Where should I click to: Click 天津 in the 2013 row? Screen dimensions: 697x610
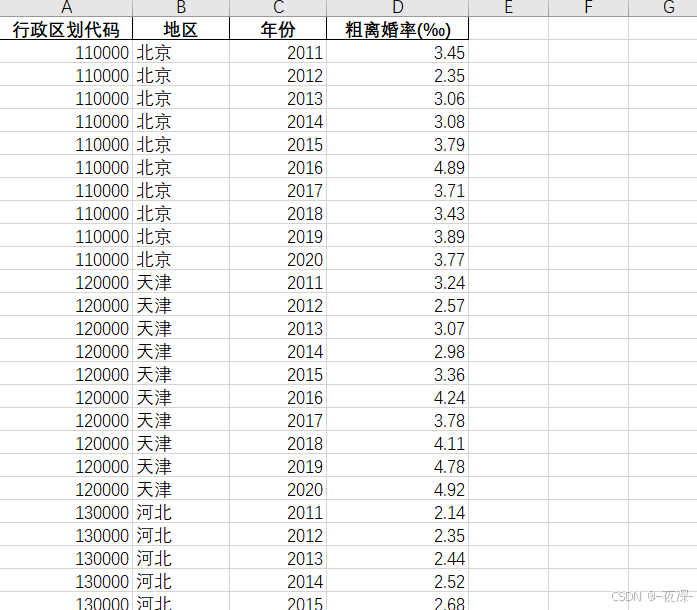click(181, 329)
